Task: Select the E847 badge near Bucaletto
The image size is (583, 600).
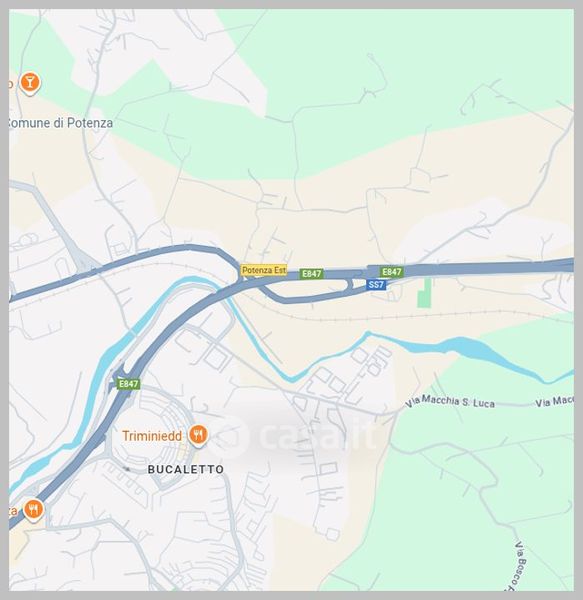Action: [x=129, y=384]
